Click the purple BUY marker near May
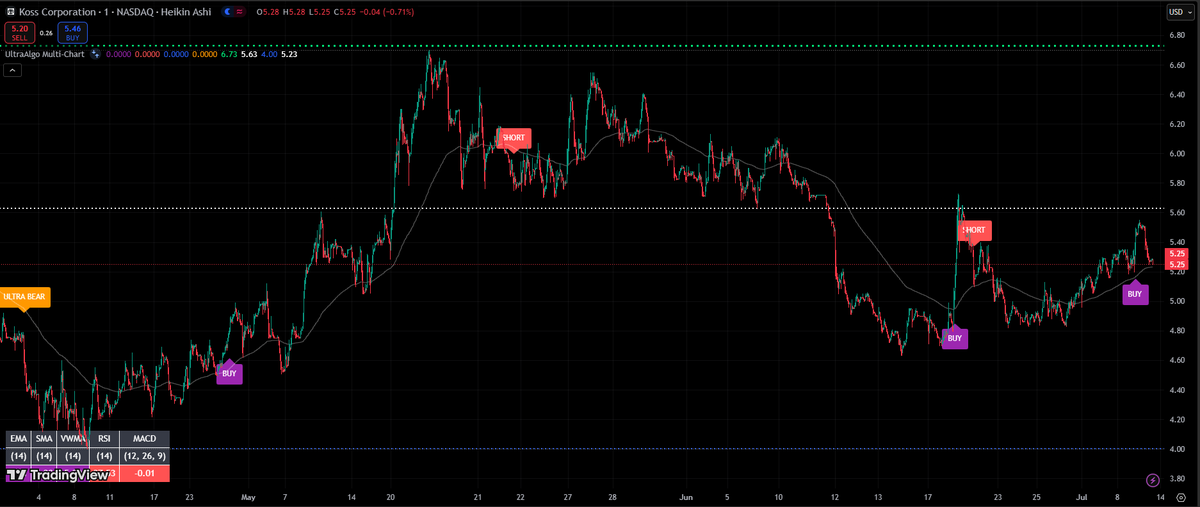Viewport: 1200px width, 507px height. point(230,373)
